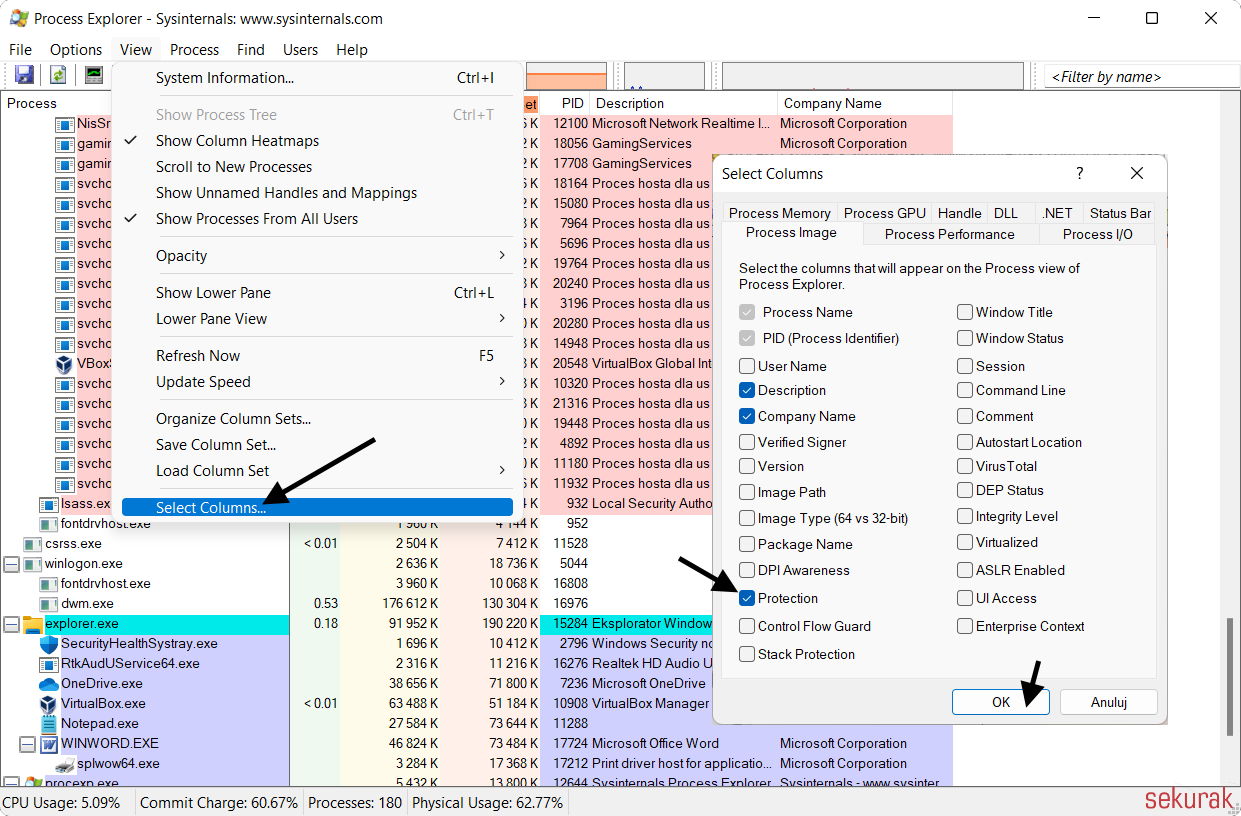Confirm Select Columns with OK
1241x816 pixels.
pyautogui.click(x=1001, y=702)
